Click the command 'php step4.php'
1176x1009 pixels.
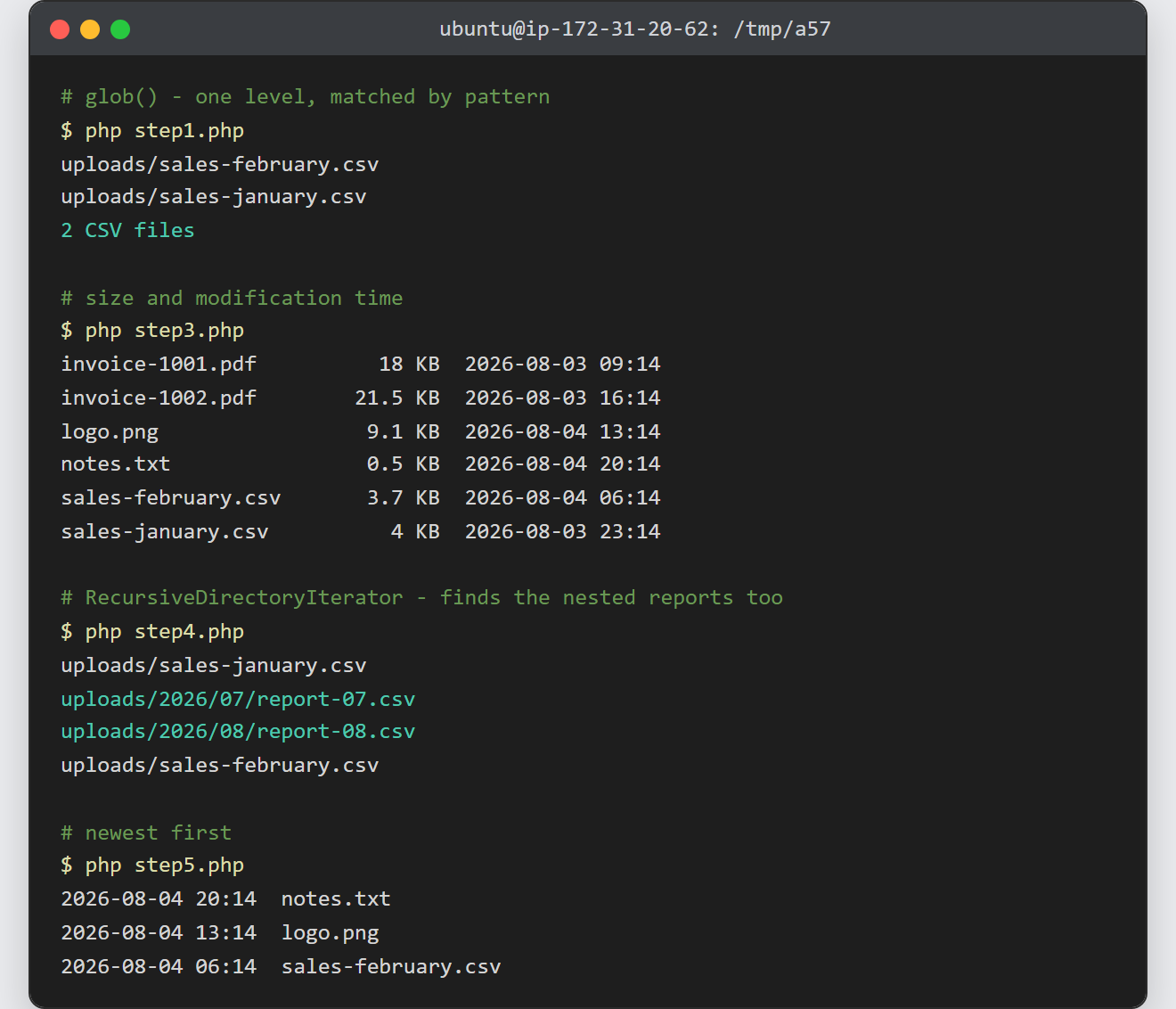click(165, 632)
